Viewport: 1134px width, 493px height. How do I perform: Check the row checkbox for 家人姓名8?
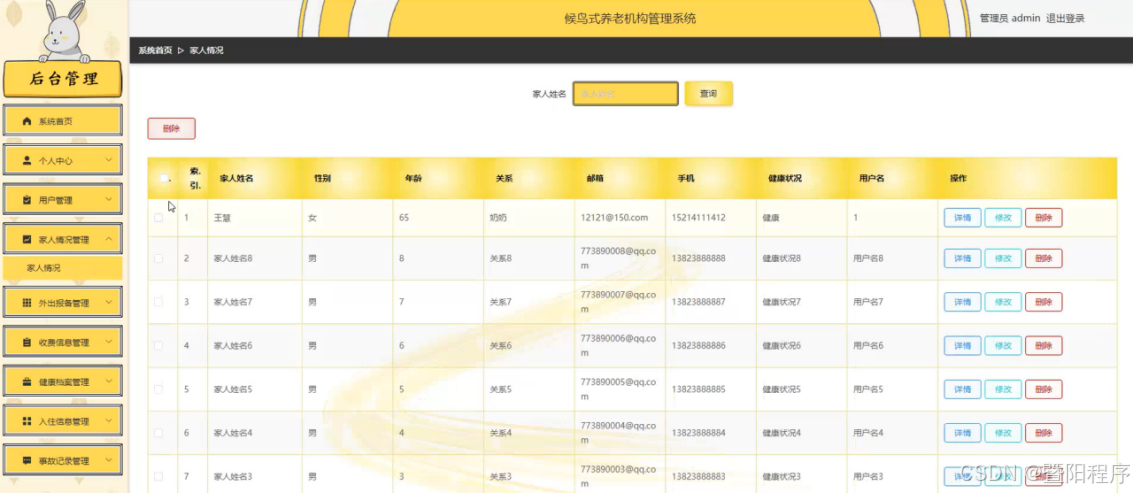158,259
